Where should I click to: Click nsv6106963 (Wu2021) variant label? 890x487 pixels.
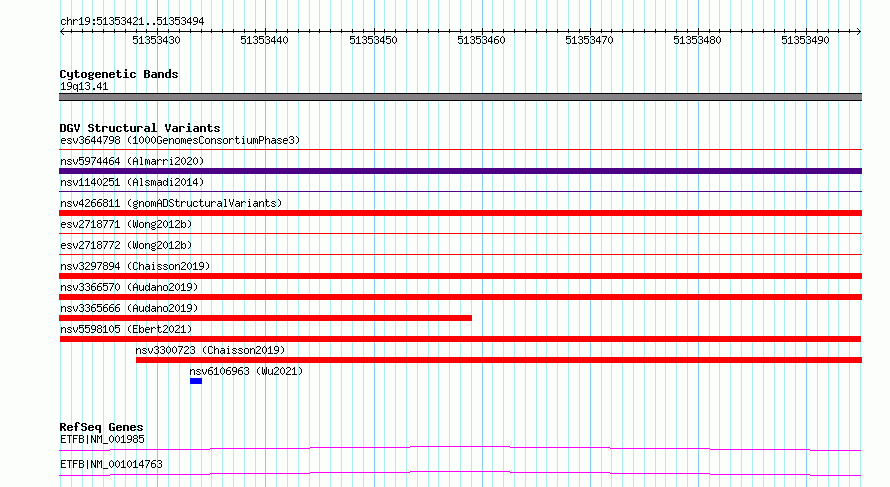click(246, 371)
